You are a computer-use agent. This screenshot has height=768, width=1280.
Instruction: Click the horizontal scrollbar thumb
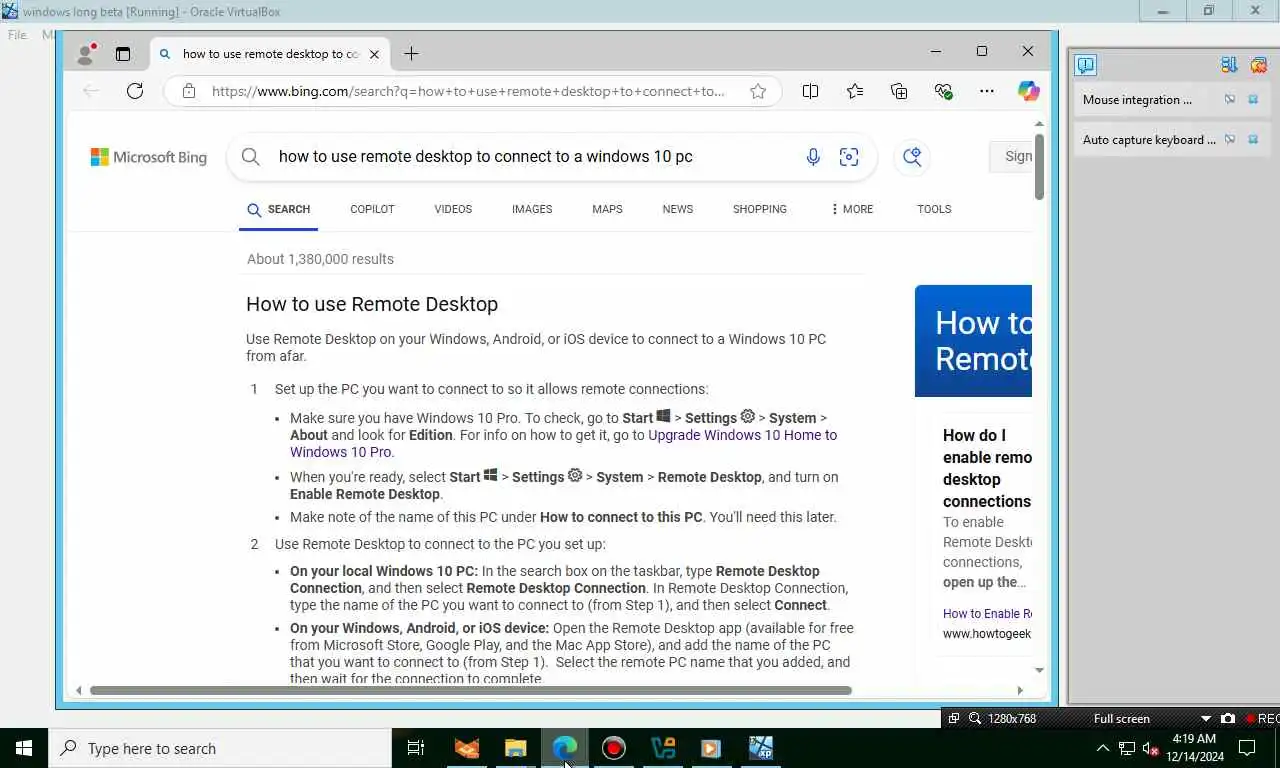pos(470,690)
